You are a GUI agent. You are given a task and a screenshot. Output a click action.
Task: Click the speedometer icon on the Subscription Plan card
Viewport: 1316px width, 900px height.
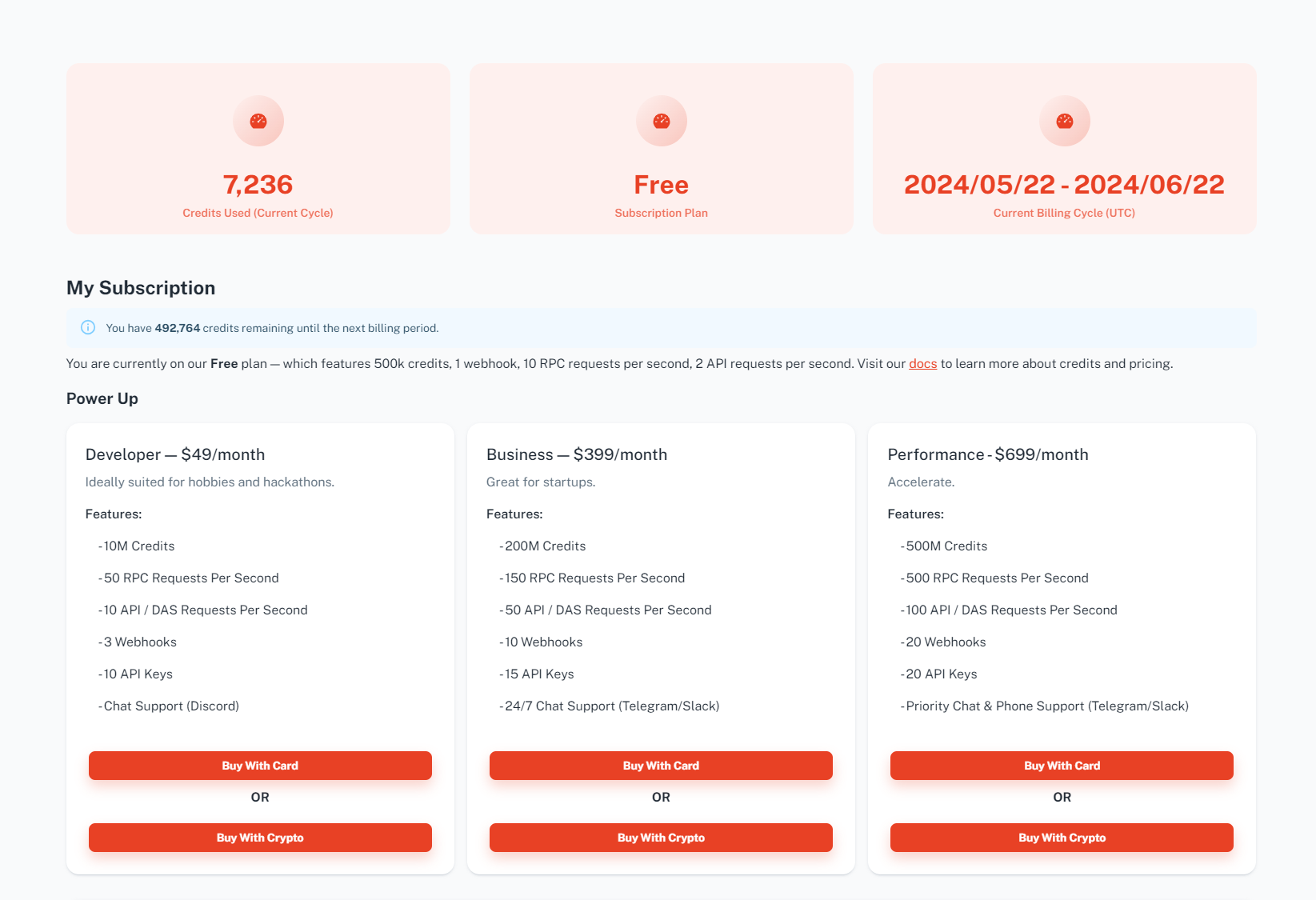[661, 121]
